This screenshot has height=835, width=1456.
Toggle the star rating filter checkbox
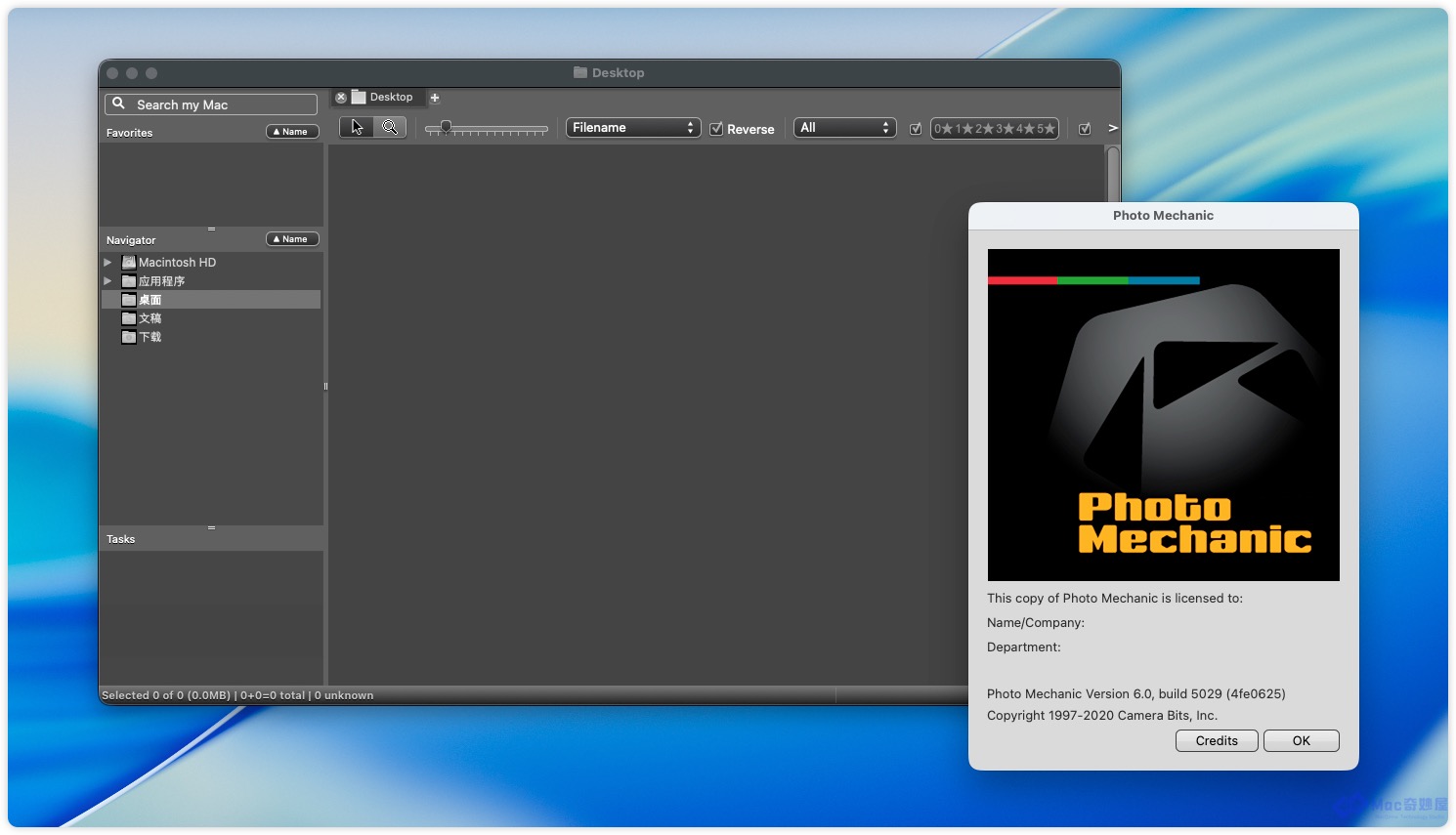click(x=916, y=129)
